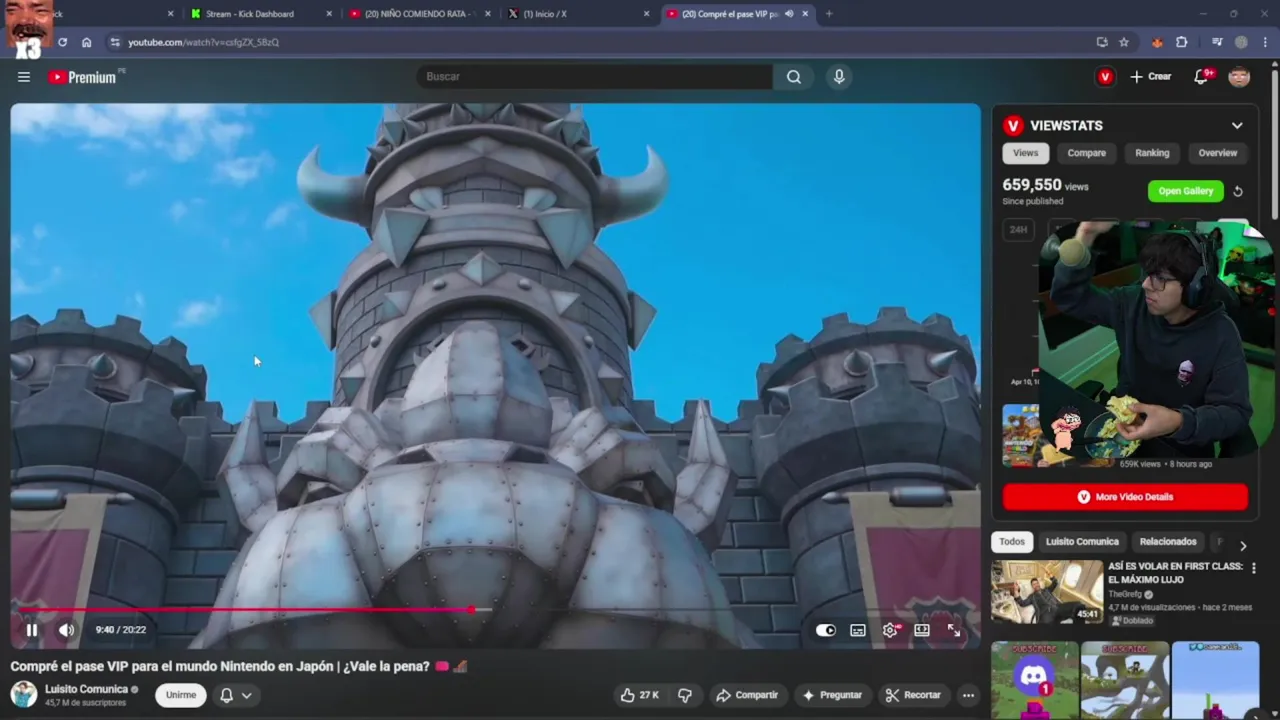Dislike the video
This screenshot has width=1280, height=720.
point(685,695)
